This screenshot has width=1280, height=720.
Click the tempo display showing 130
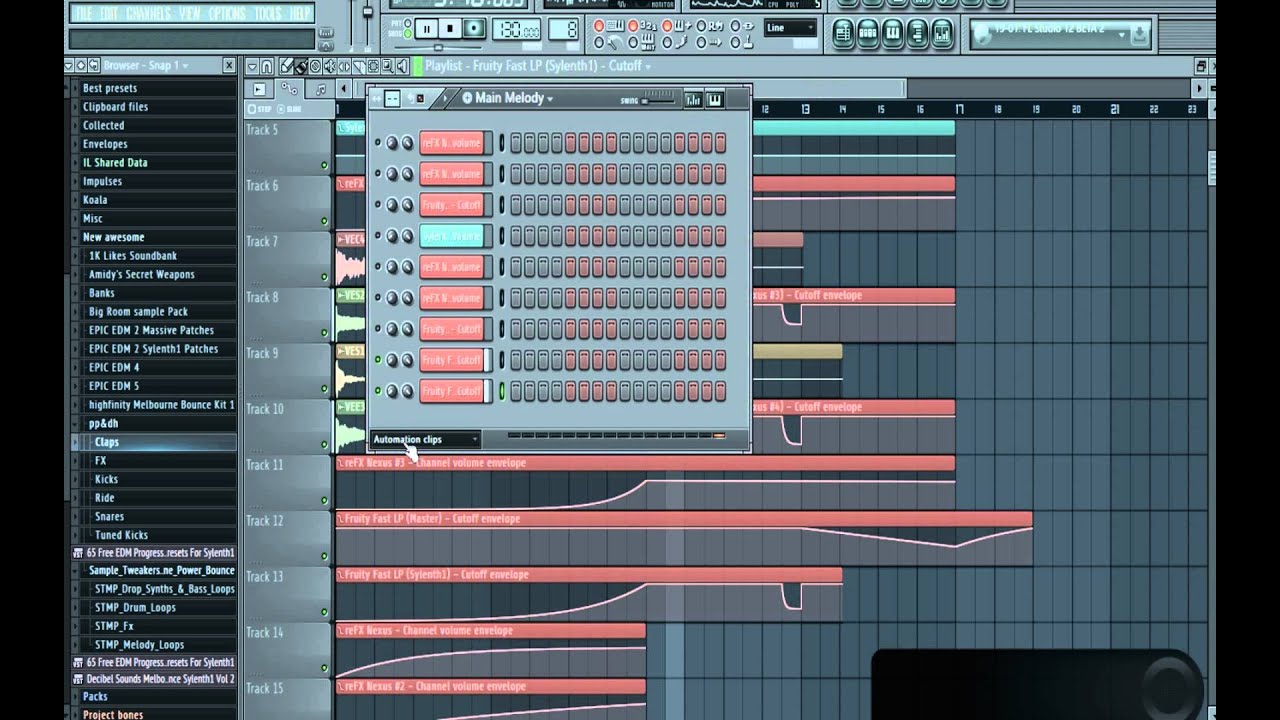[x=516, y=29]
